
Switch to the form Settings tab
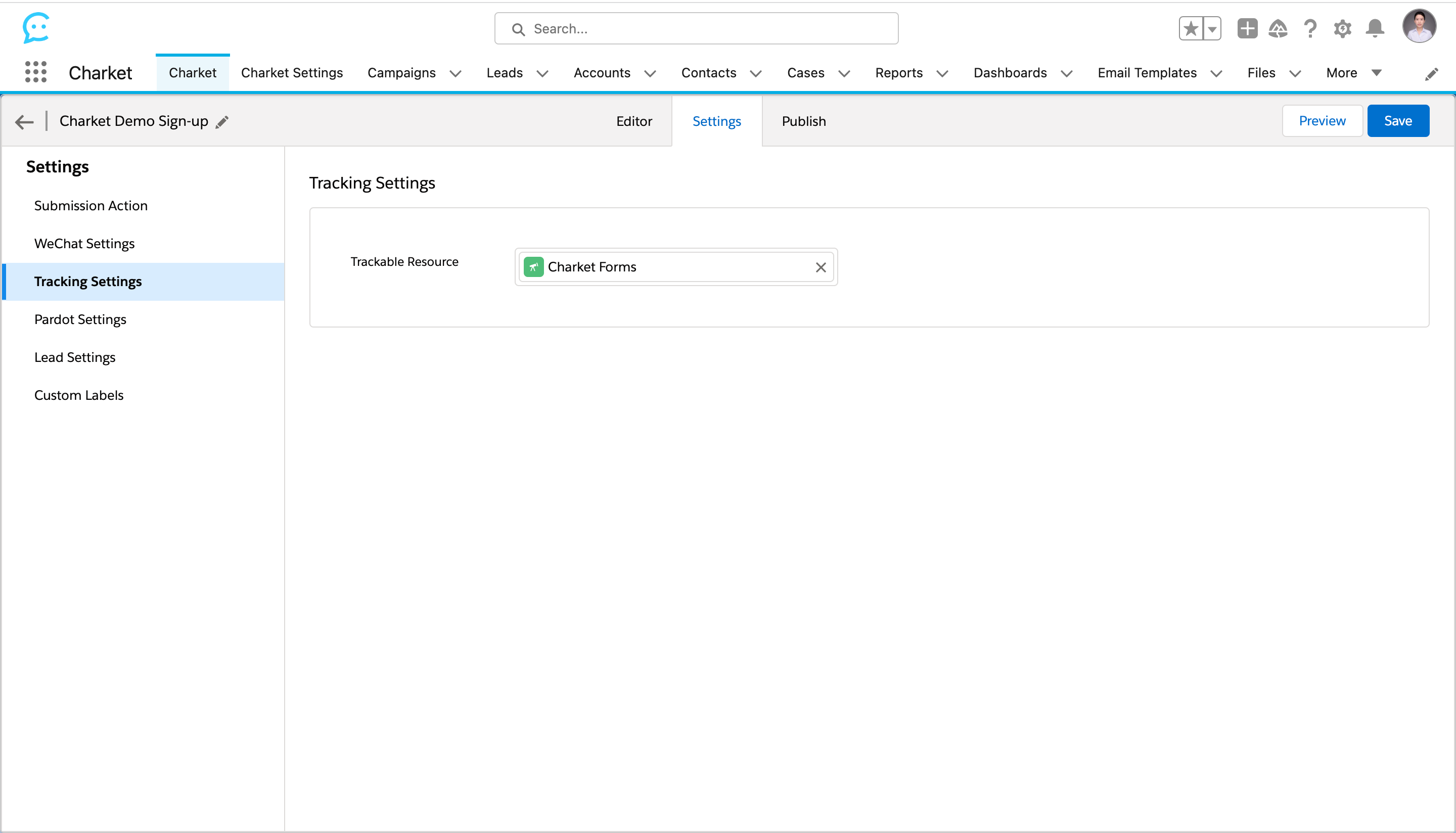[x=717, y=121]
